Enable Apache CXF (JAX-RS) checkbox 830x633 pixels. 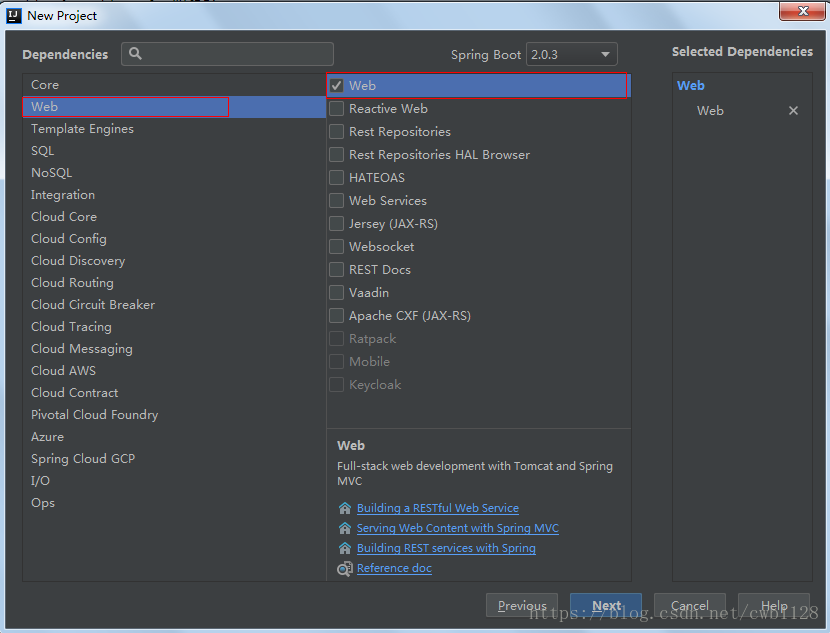pyautogui.click(x=337, y=316)
